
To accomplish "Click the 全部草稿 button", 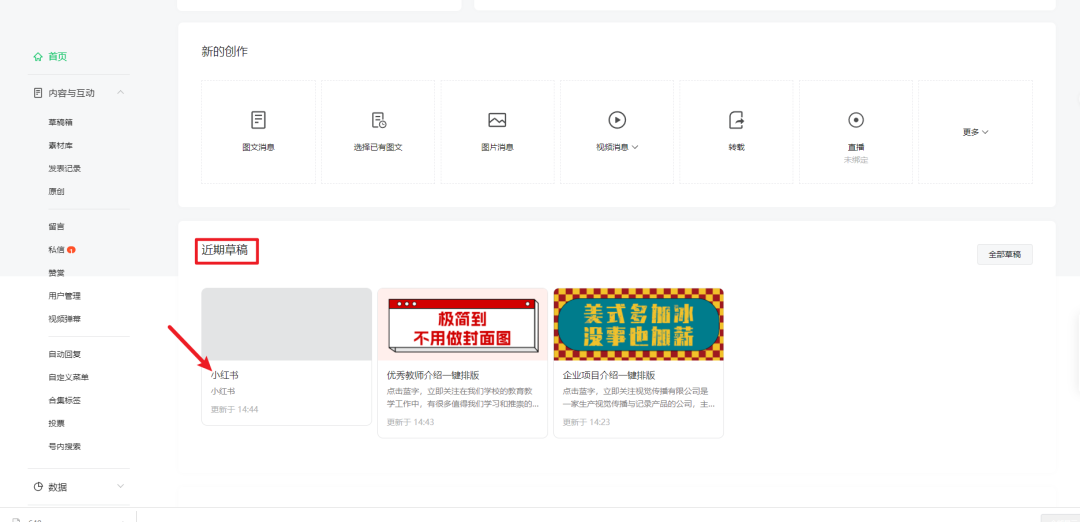I will [x=1004, y=254].
